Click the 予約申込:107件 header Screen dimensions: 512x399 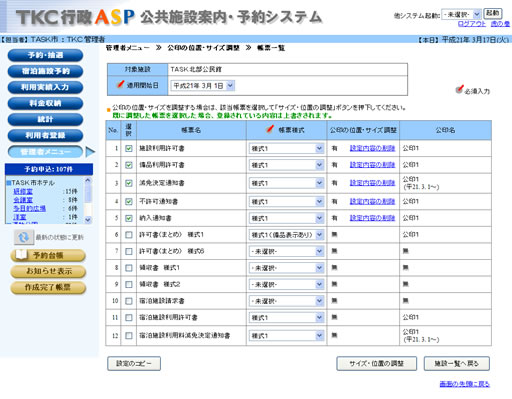pos(49,169)
